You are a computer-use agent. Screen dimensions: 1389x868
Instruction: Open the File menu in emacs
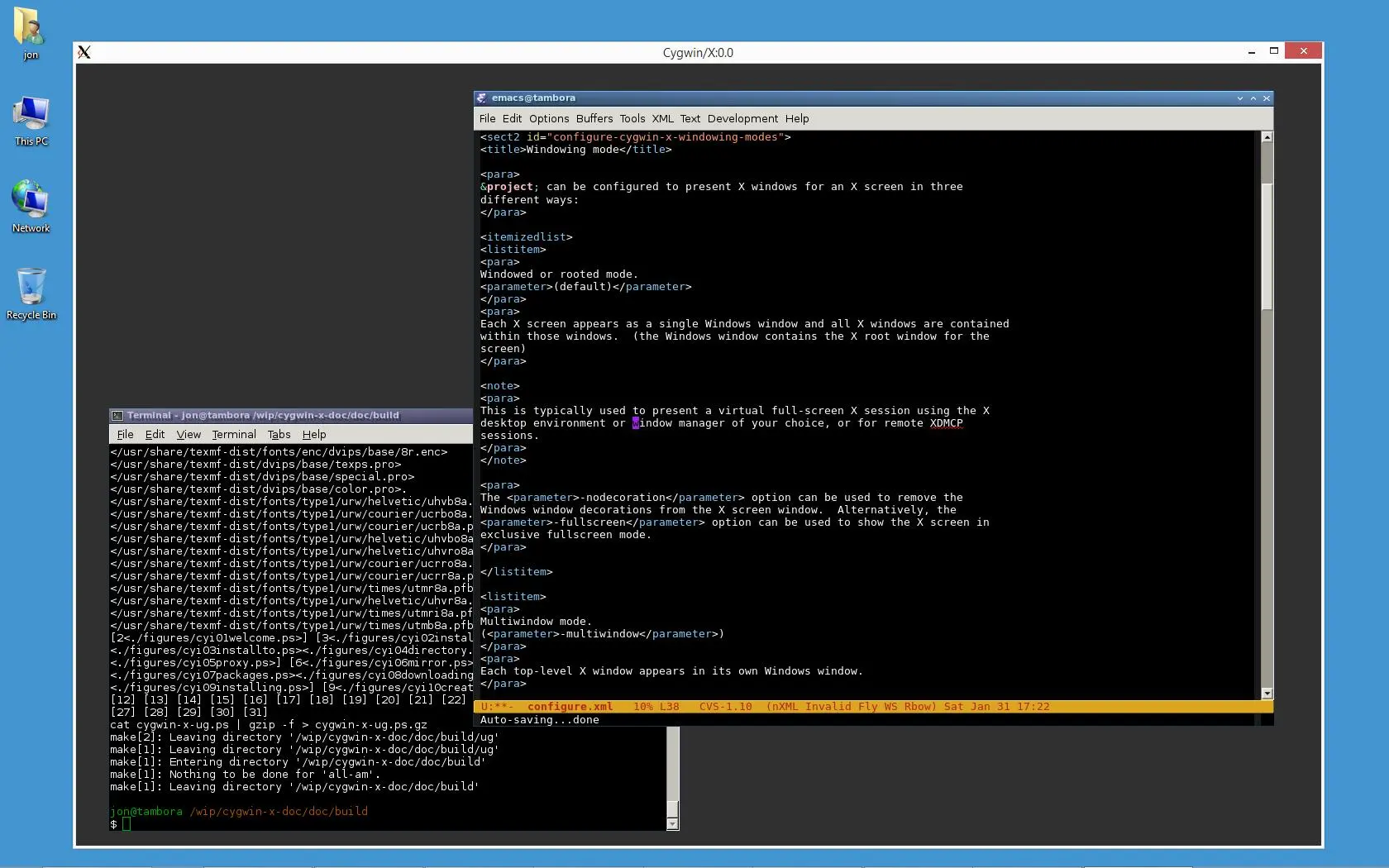[x=488, y=119]
